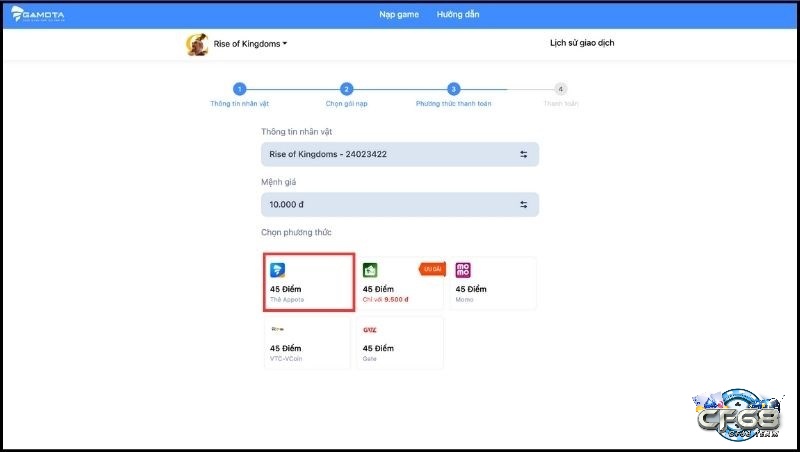Viewport: 800px width, 452px height.
Task: Click the Ưu đãi promotion badge
Action: 432,269
